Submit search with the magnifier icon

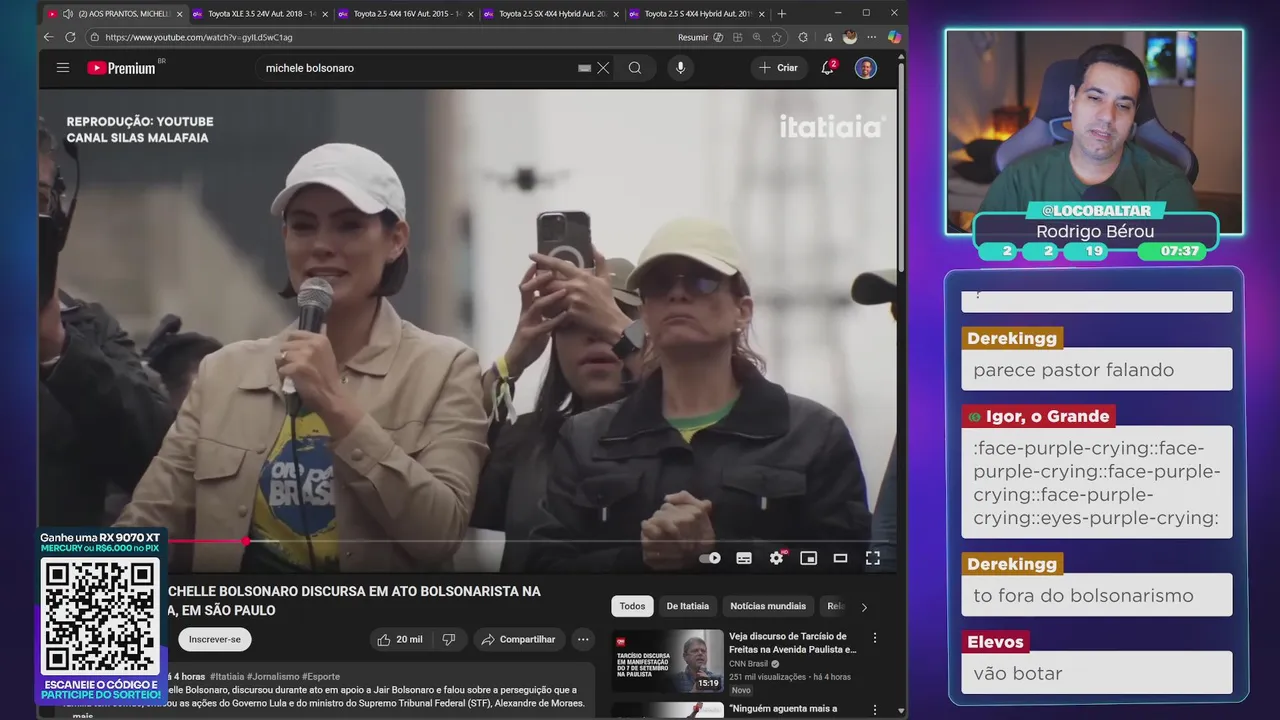tap(635, 68)
